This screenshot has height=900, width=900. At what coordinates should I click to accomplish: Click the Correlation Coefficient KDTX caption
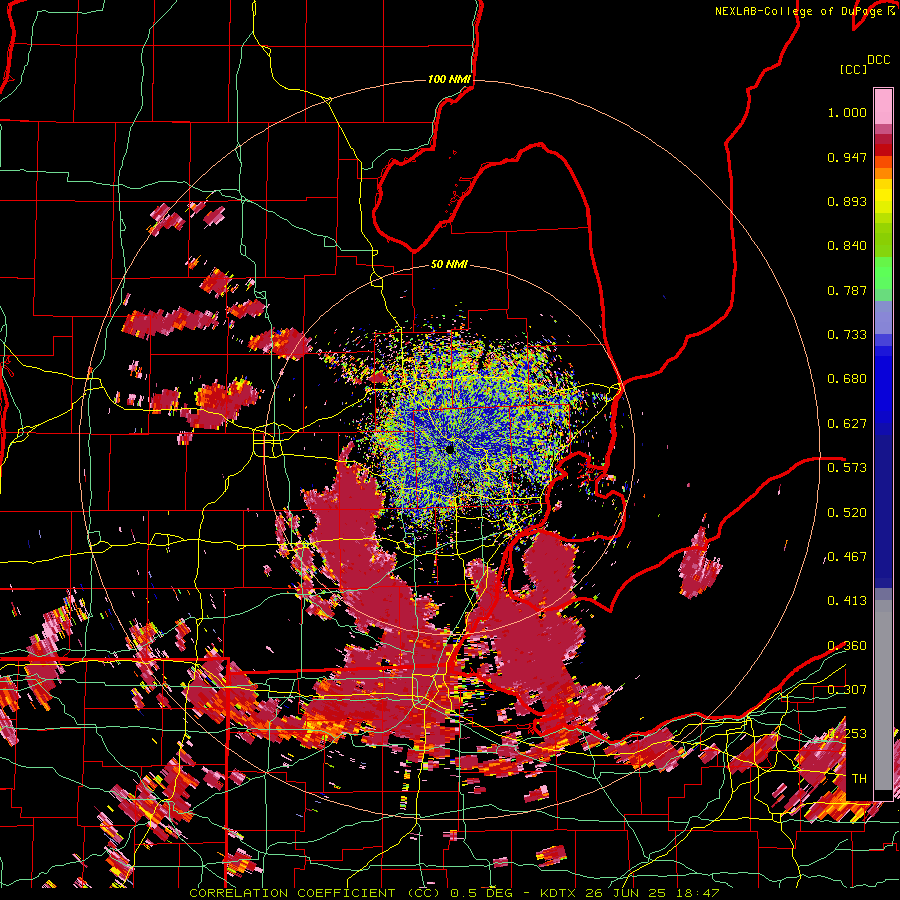click(x=454, y=893)
